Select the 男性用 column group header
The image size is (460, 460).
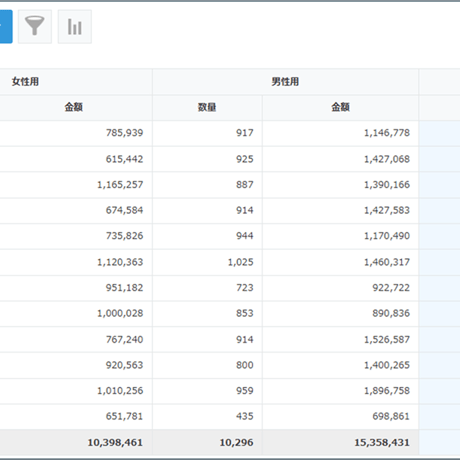pyautogui.click(x=285, y=82)
